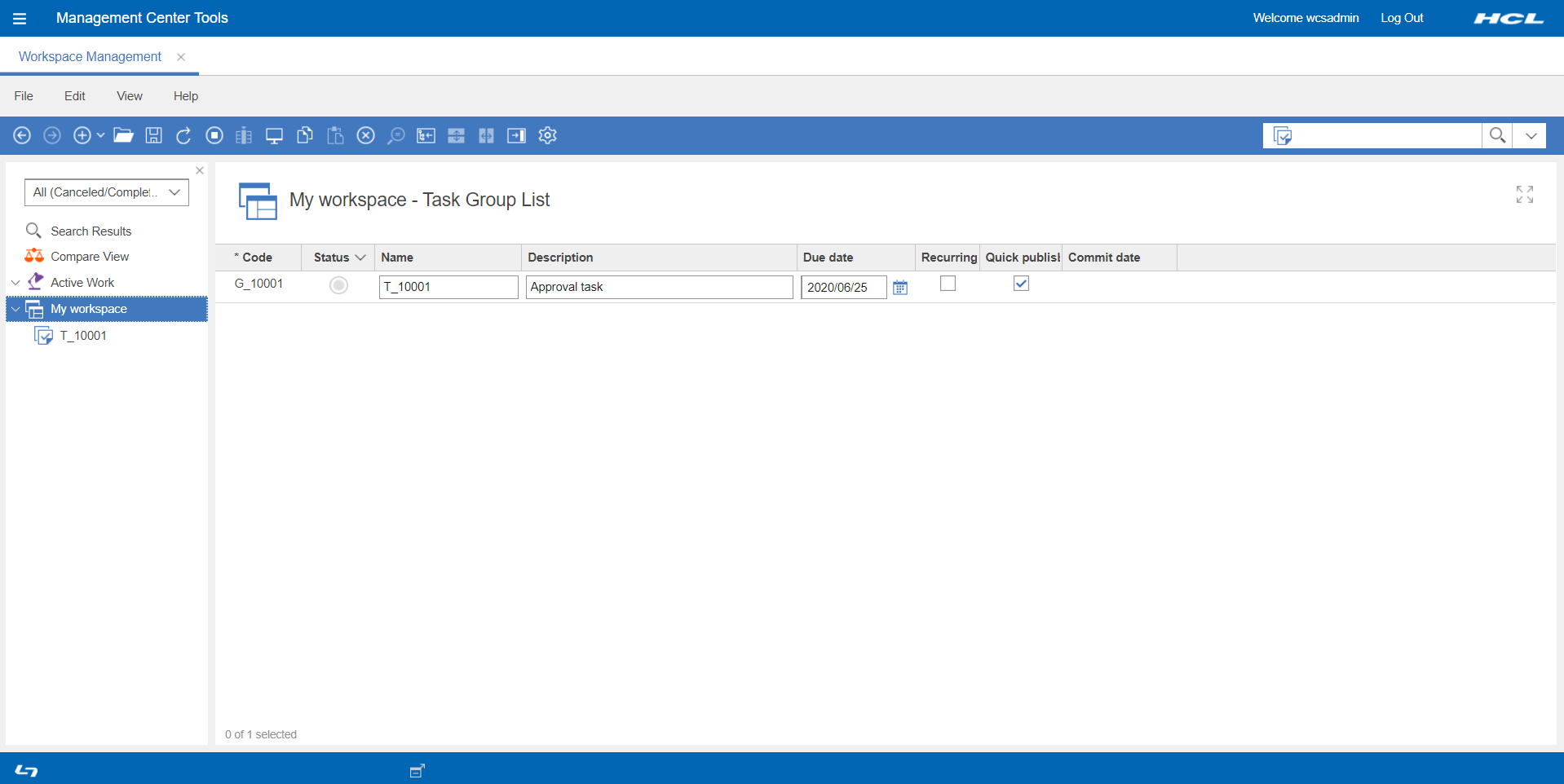Screen dimensions: 1564x784
Task: Switch to the Workspace Management tab
Action: (90, 56)
